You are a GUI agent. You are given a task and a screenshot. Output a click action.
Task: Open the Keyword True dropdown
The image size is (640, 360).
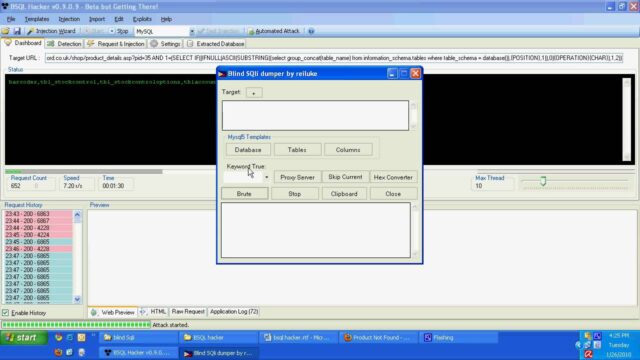pos(267,177)
